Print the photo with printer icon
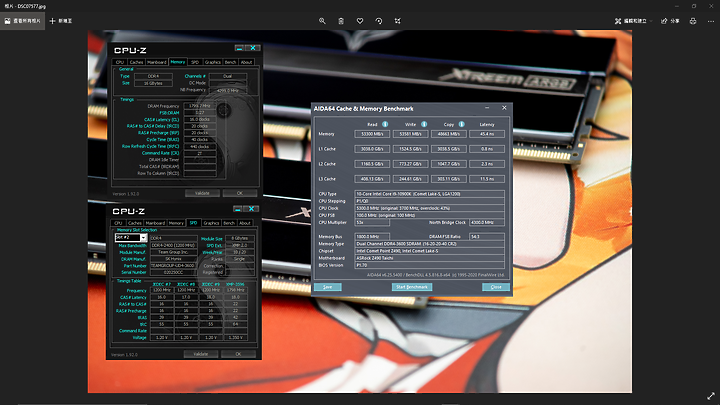Image resolution: width=720 pixels, height=405 pixels. pos(693,21)
